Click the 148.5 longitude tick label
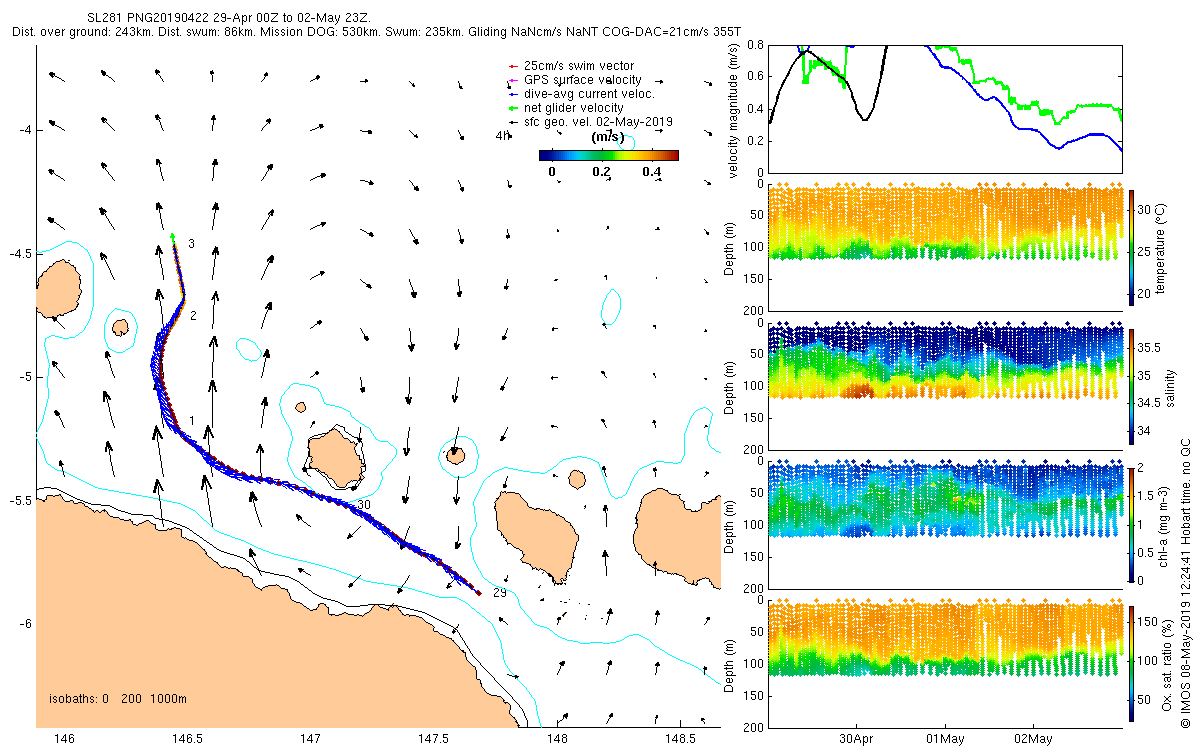 680,739
